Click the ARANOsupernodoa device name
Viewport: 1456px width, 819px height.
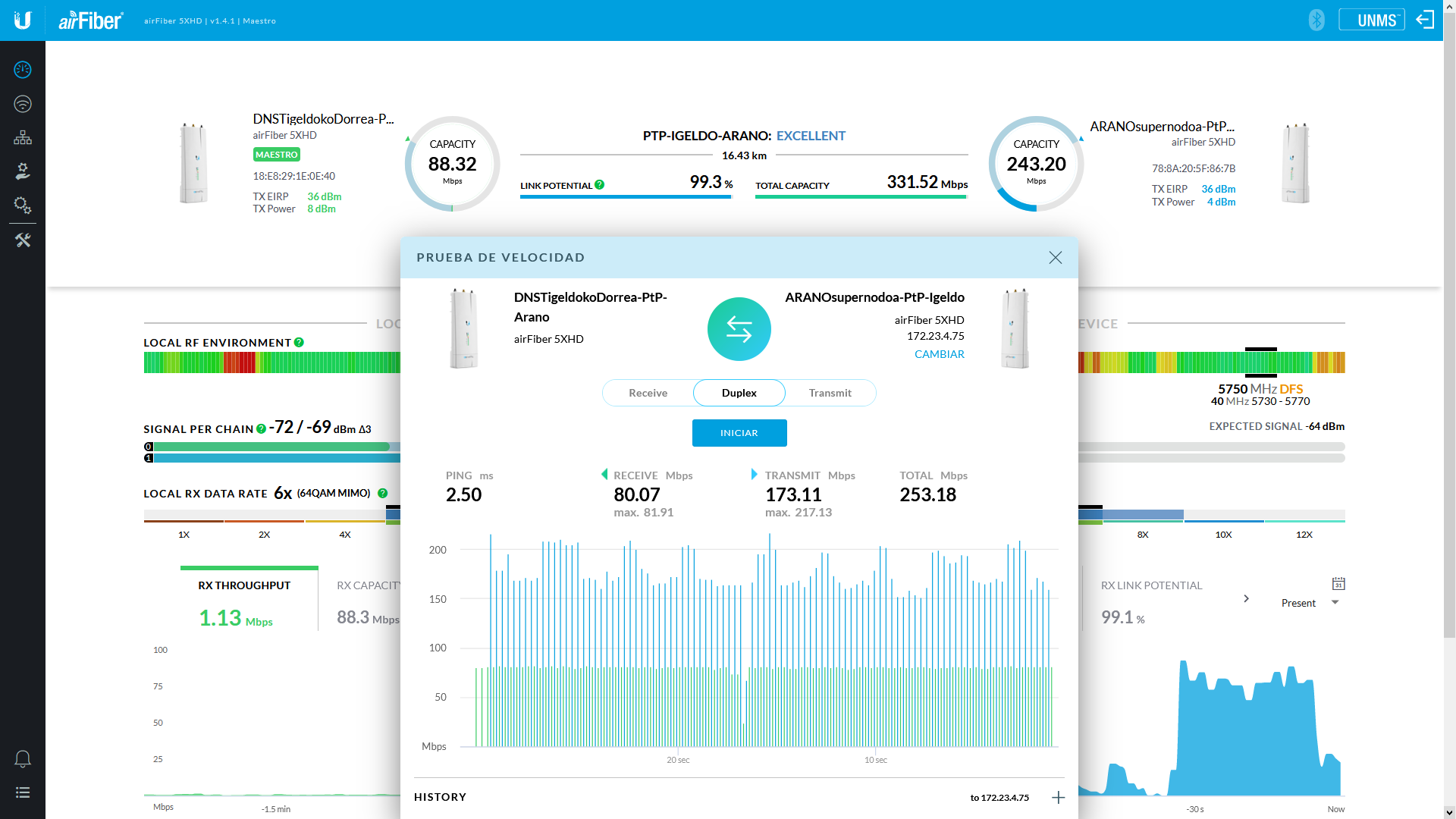click(1163, 127)
